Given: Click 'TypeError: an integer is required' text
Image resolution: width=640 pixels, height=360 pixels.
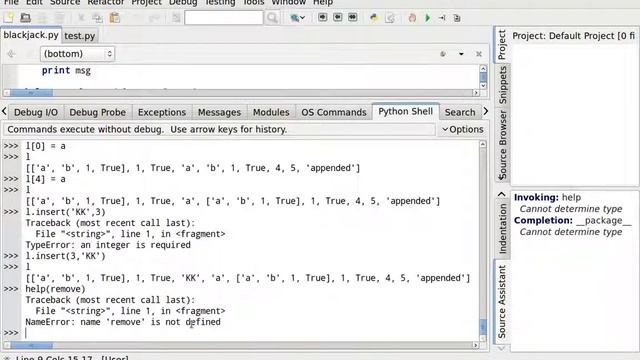Looking at the screenshot, I should pyautogui.click(x=108, y=245).
